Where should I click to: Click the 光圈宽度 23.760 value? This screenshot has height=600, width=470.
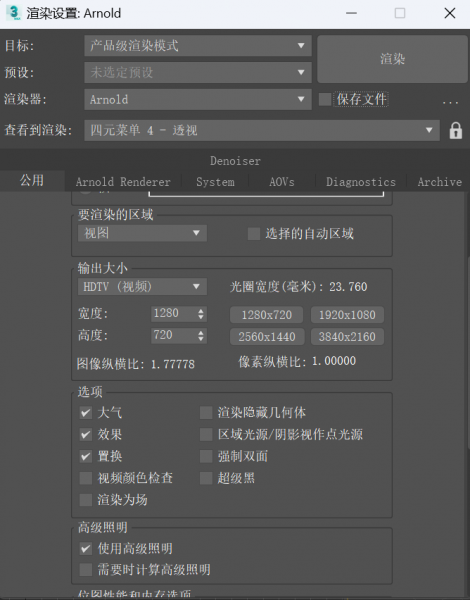(x=348, y=287)
